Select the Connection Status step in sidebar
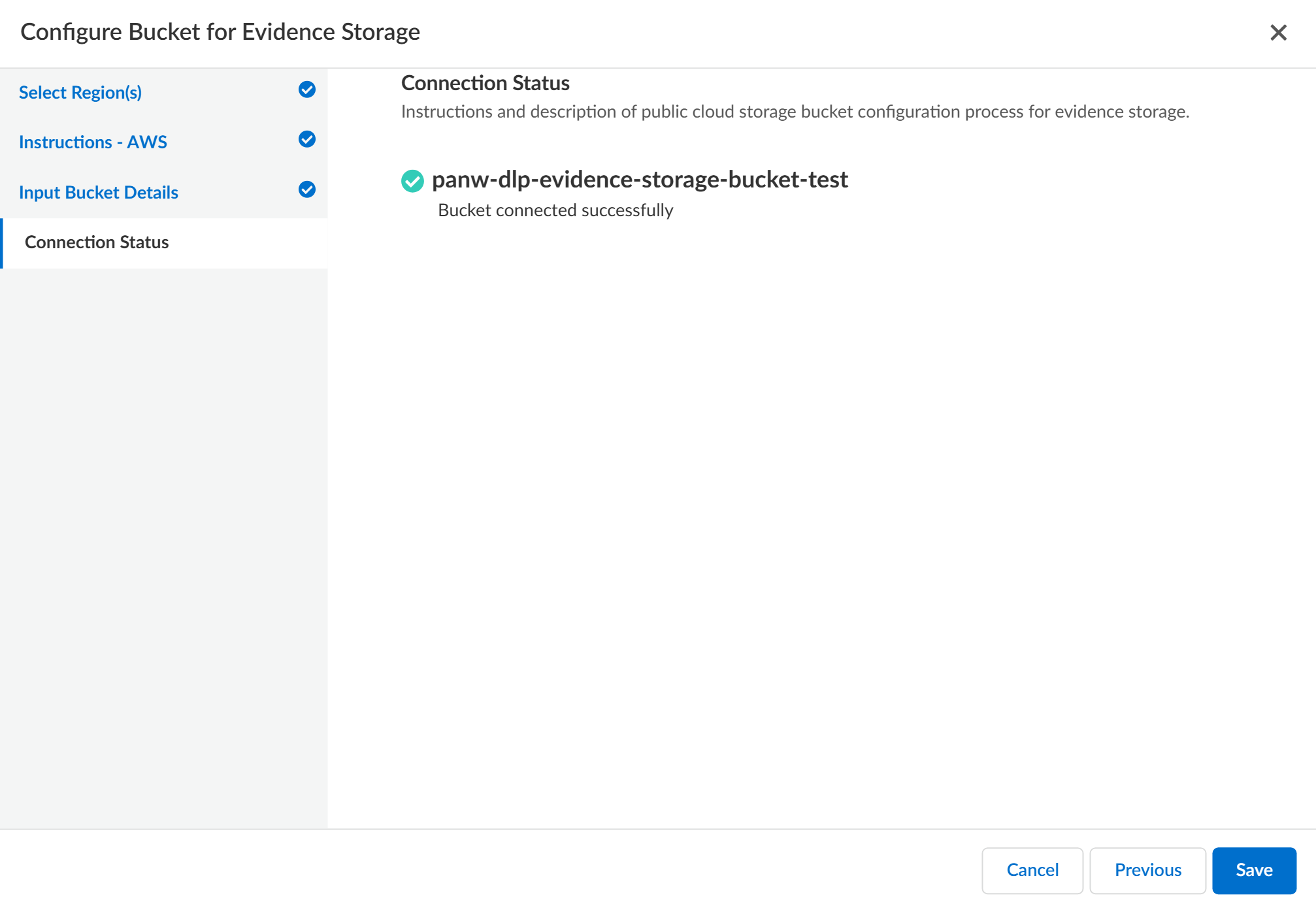The height and width of the screenshot is (908, 1316). [97, 242]
